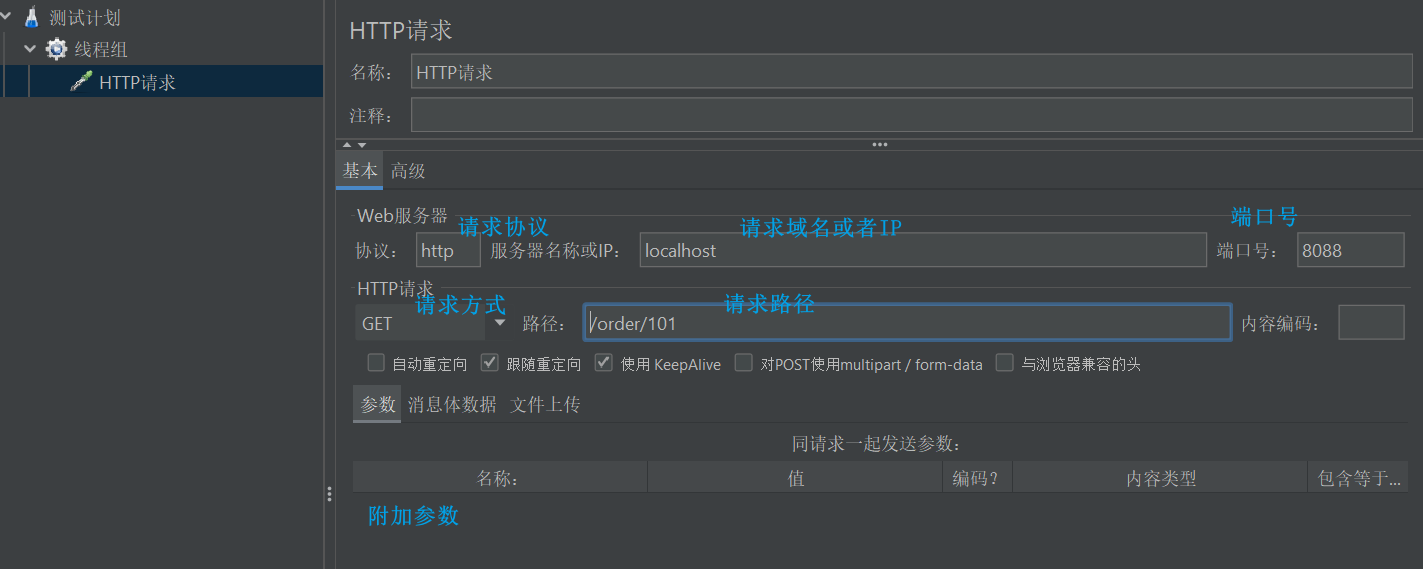Screen dimensions: 1423x569
Task: Click the 包含等于... column header
Action: click(x=1358, y=477)
